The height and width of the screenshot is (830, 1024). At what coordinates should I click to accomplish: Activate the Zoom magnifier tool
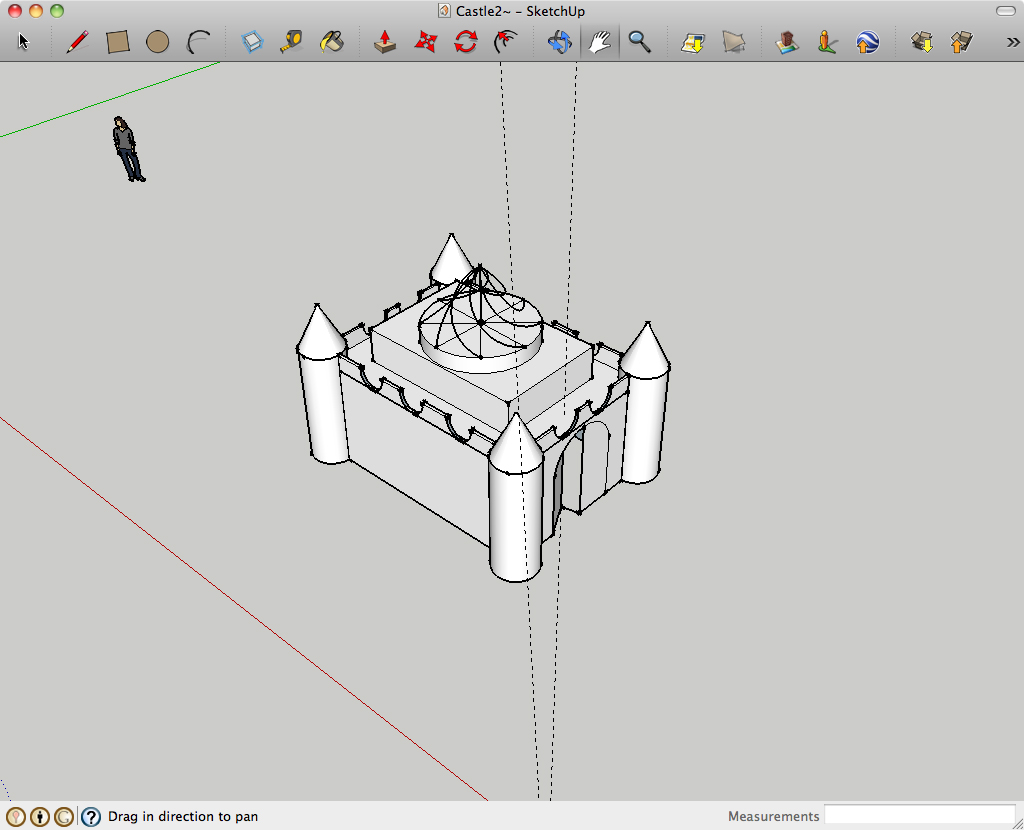640,42
